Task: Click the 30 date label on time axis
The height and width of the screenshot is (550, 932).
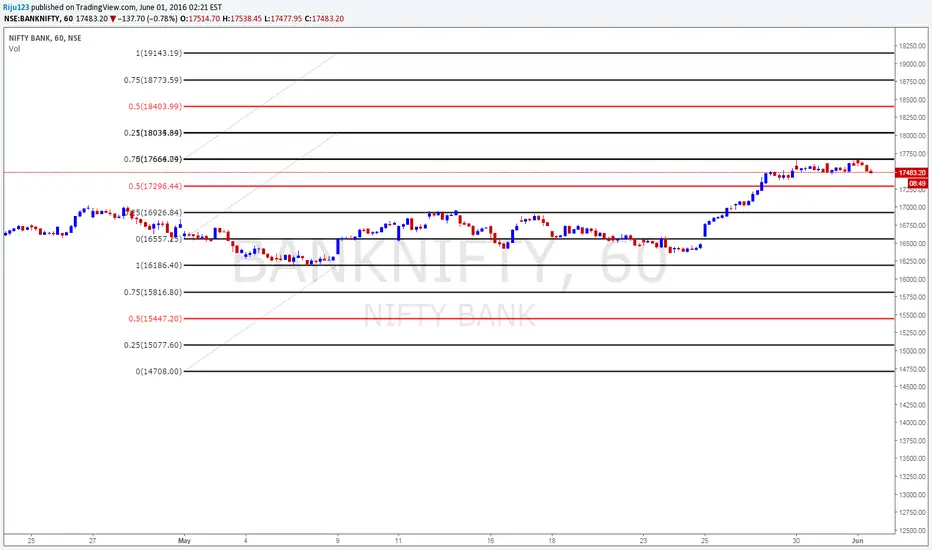Action: click(796, 540)
